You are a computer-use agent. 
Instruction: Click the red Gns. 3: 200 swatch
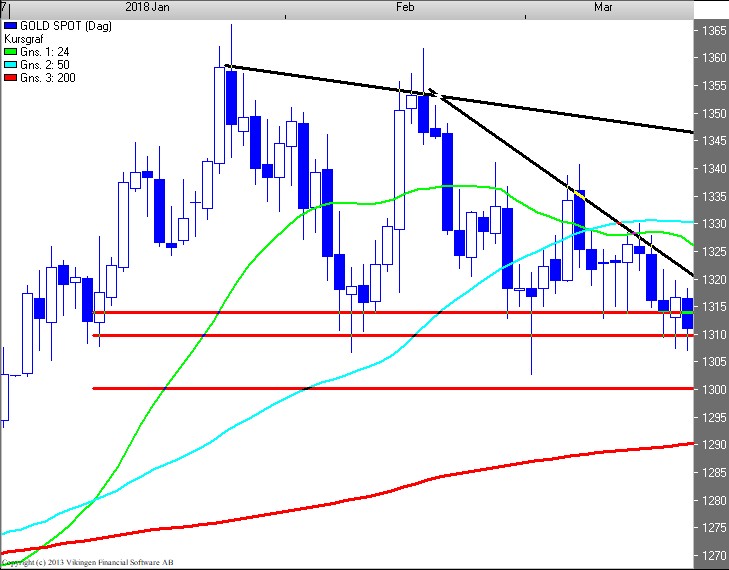click(x=10, y=78)
